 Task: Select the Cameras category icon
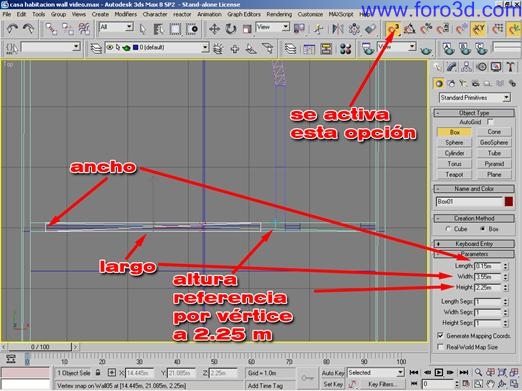(x=476, y=83)
